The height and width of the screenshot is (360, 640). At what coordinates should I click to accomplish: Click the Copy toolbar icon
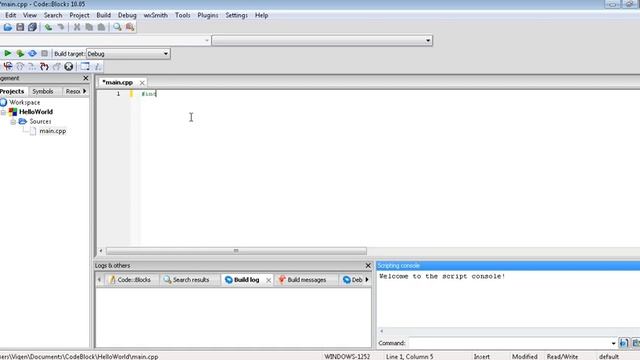(x=89, y=27)
